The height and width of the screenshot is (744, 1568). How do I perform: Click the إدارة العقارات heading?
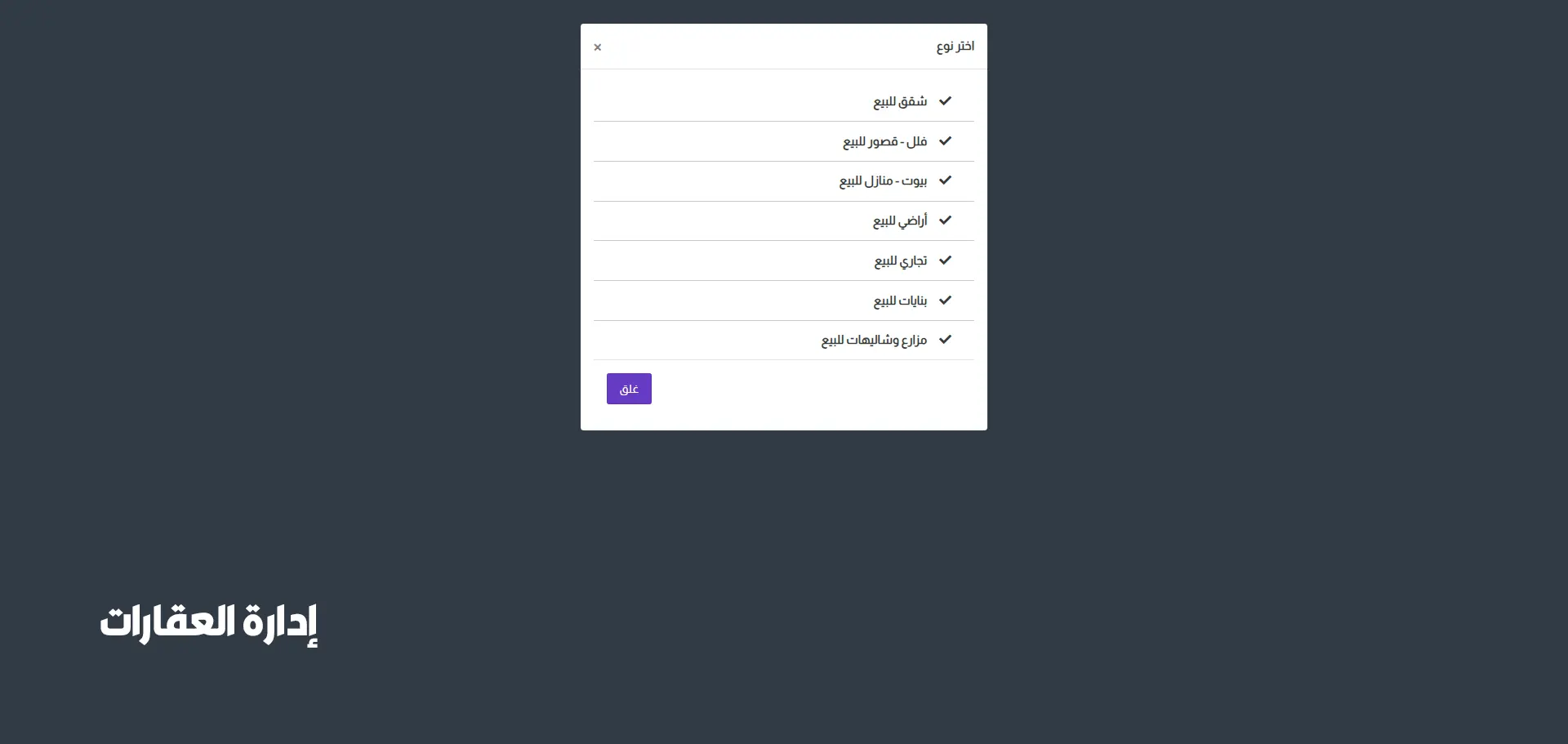[209, 623]
